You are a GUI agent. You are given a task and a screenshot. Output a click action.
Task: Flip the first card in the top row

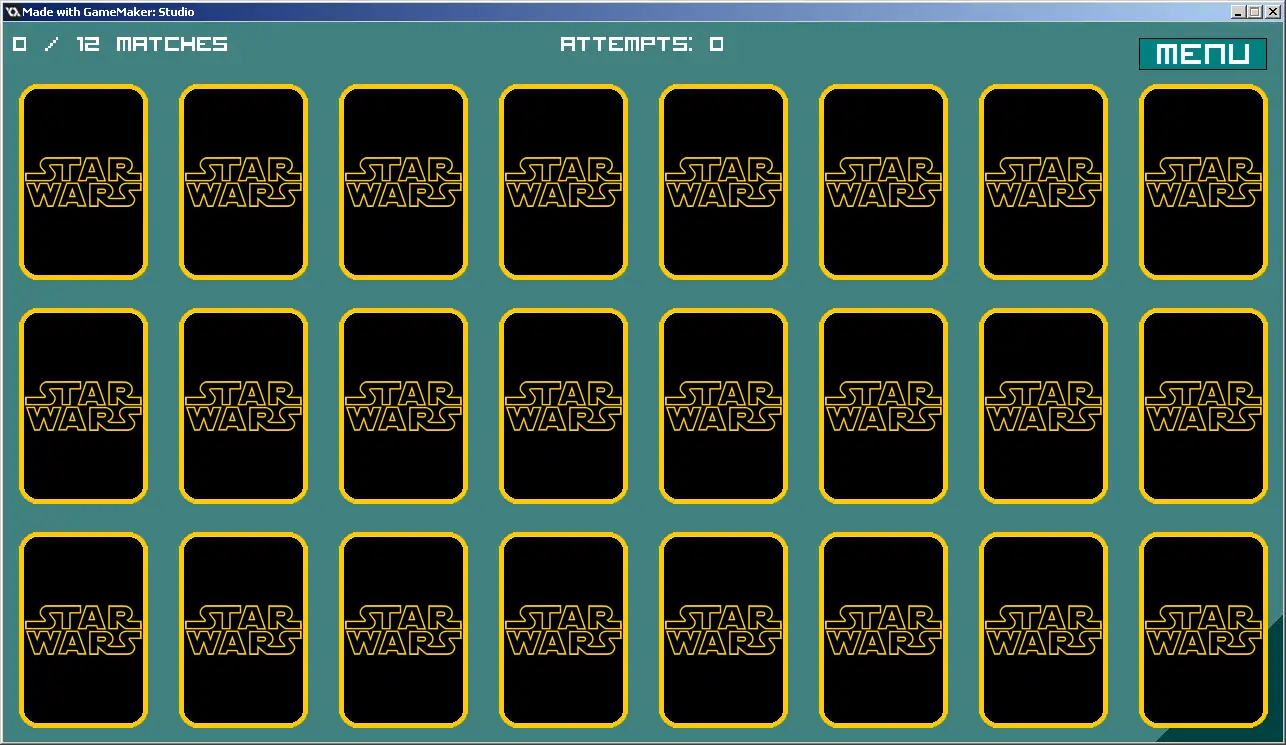point(84,182)
